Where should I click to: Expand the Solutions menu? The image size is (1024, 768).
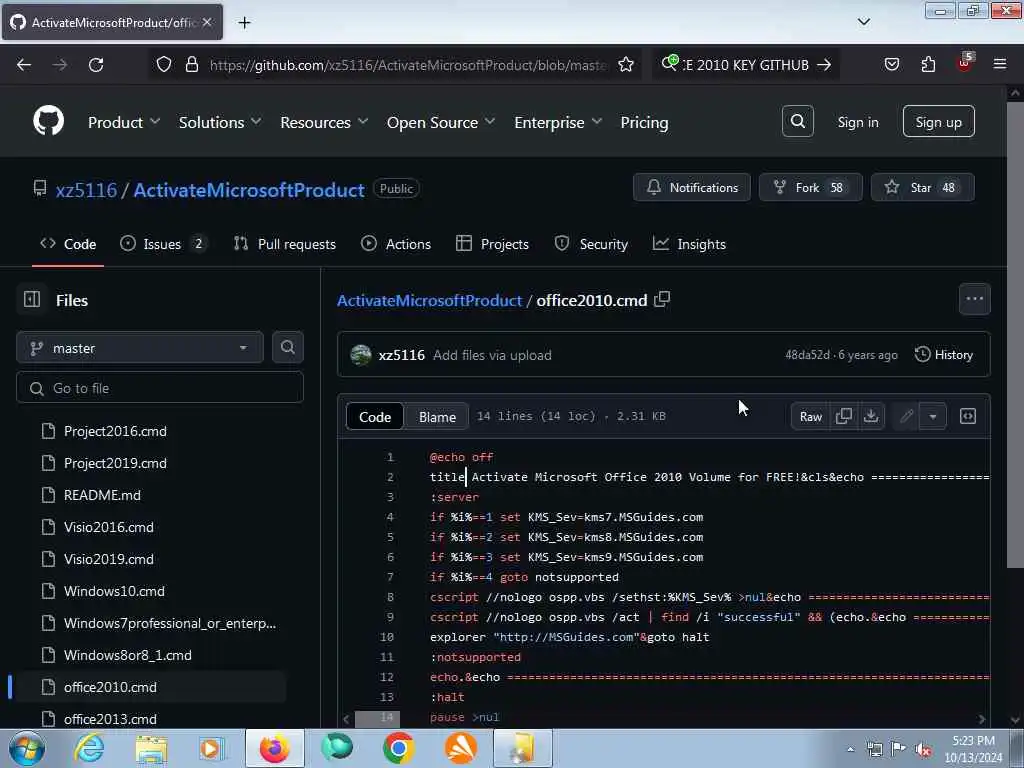[220, 122]
